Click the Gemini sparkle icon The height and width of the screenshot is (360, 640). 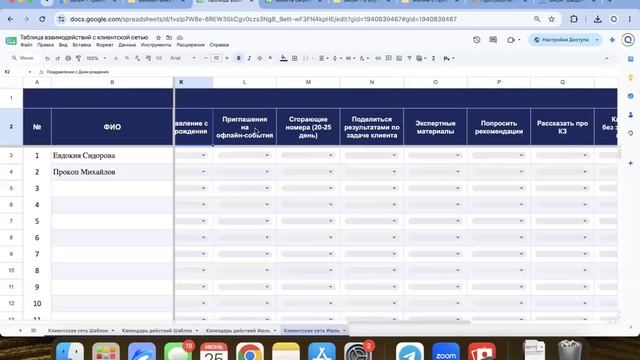(612, 40)
